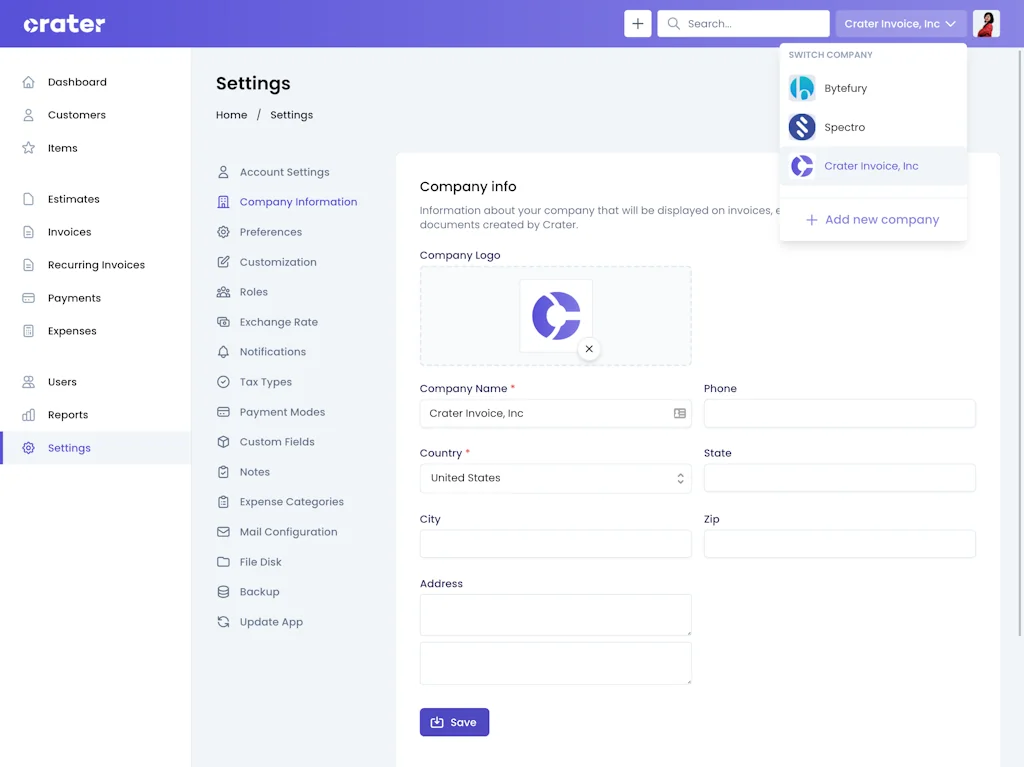Click the plus icon in top bar
The height and width of the screenshot is (767, 1024).
pos(638,24)
